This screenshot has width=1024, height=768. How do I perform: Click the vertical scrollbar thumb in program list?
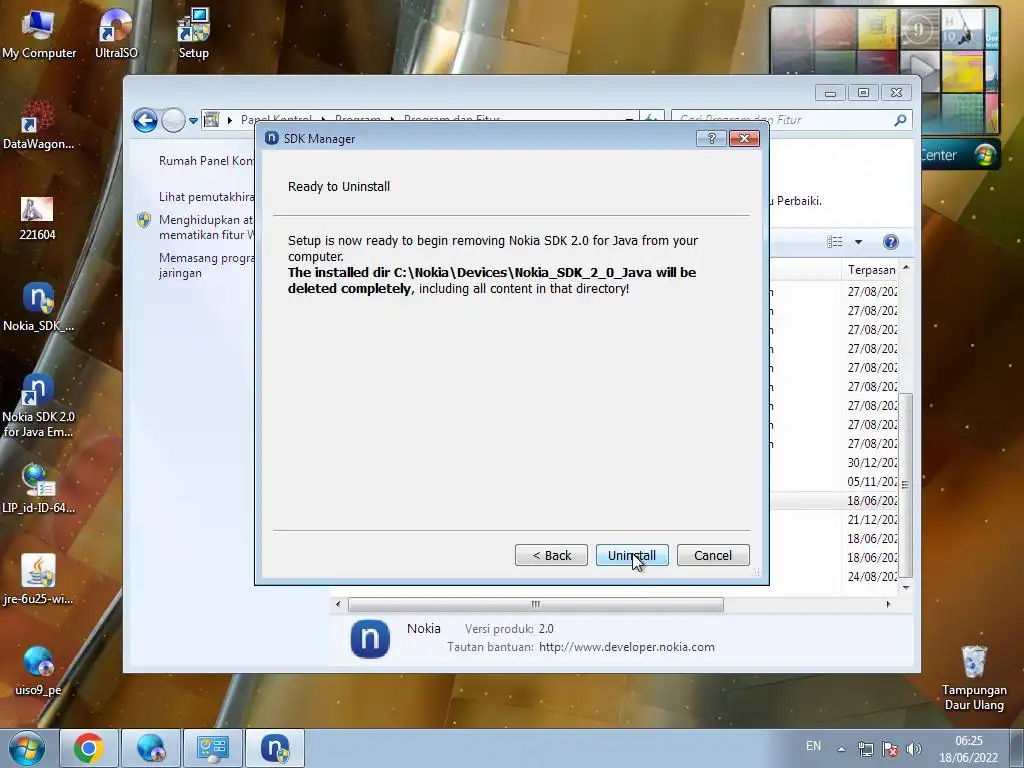pyautogui.click(x=905, y=485)
